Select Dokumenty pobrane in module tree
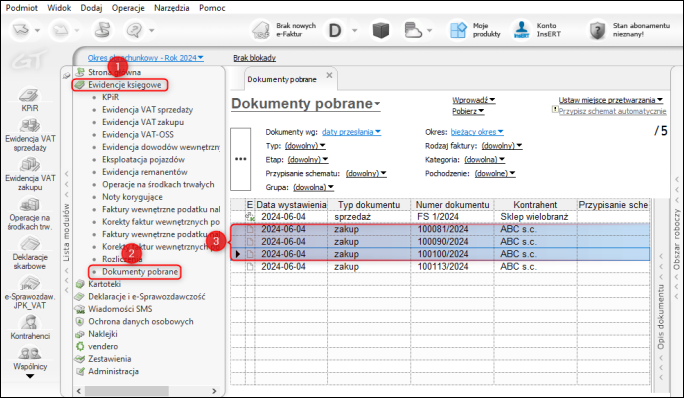 [x=140, y=271]
